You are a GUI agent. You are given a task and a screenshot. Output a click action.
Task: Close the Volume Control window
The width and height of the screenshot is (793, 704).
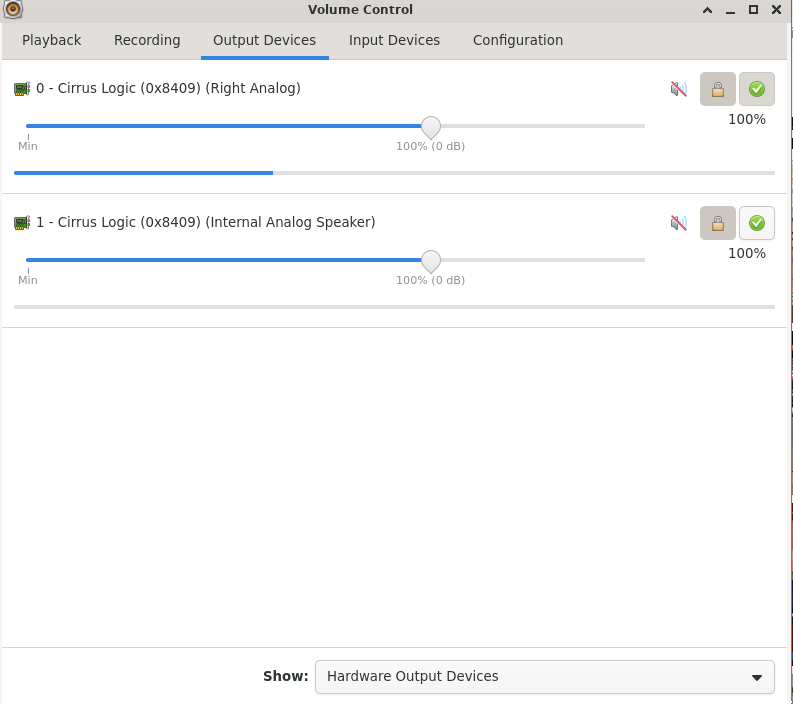pyautogui.click(x=776, y=10)
